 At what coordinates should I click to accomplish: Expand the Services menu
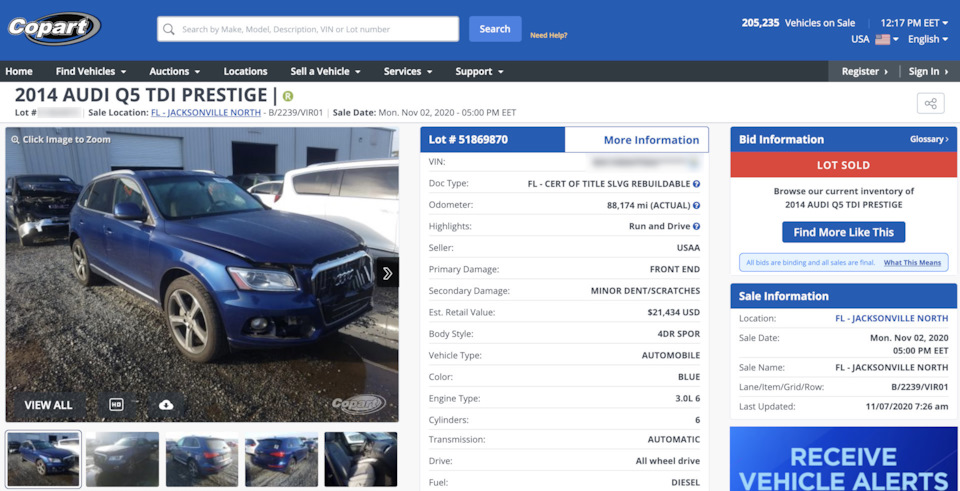tap(408, 72)
